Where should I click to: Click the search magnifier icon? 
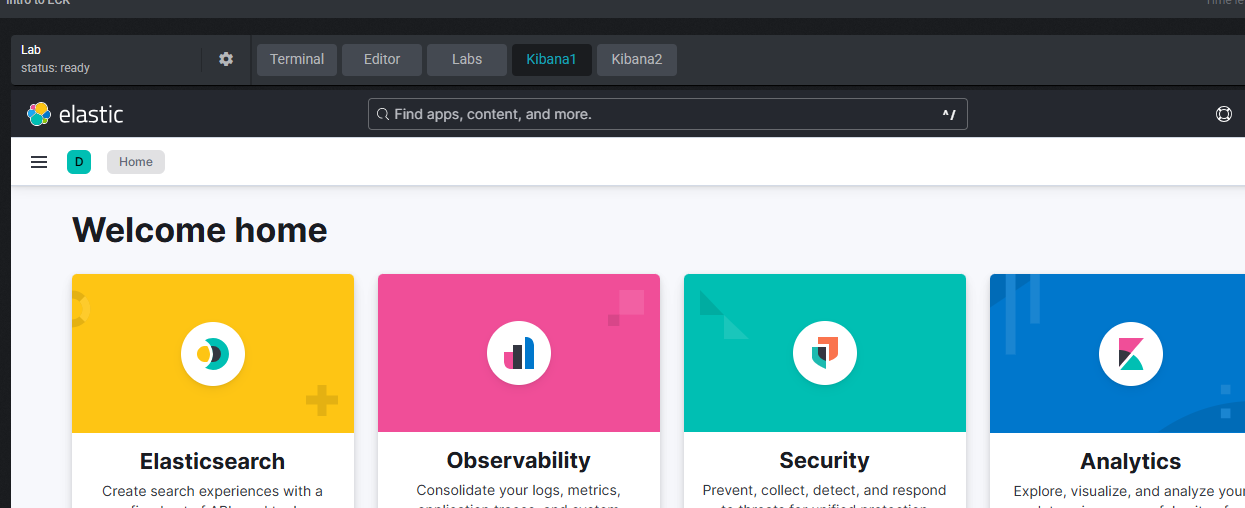tap(383, 115)
